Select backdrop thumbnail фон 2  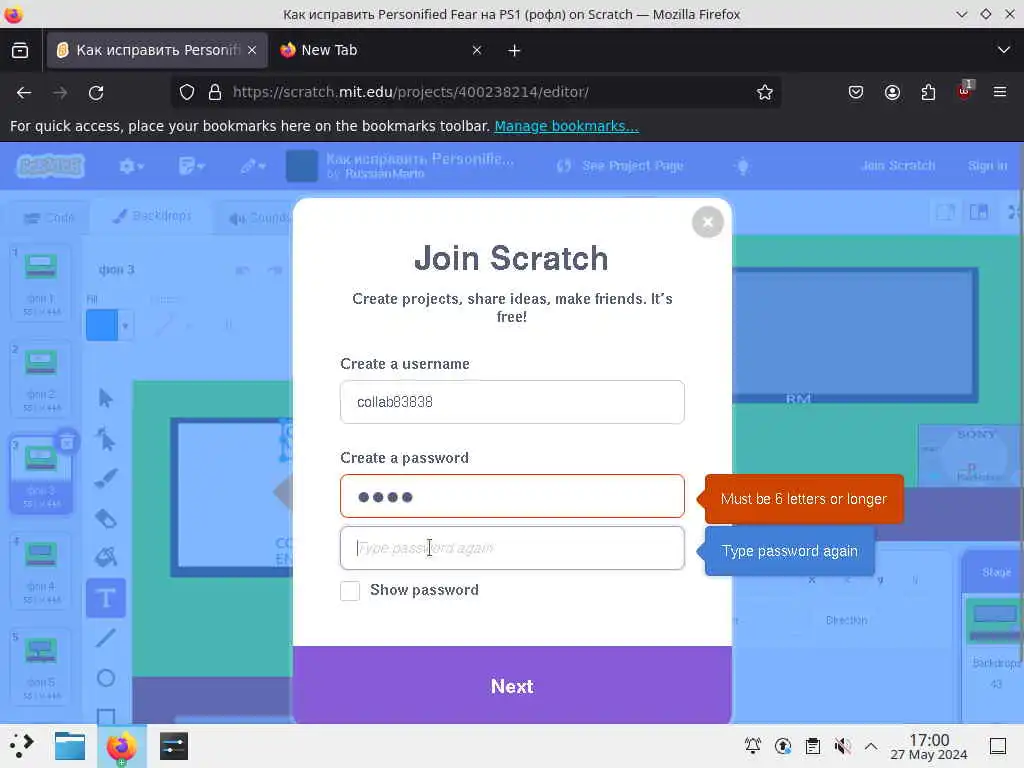[40, 379]
